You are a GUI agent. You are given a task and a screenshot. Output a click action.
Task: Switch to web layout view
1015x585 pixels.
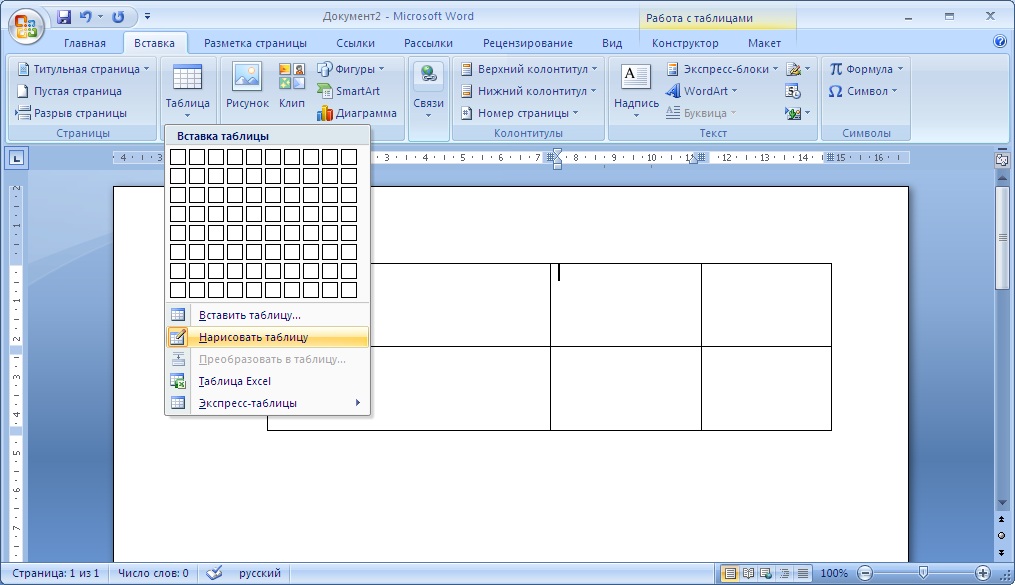pyautogui.click(x=766, y=573)
